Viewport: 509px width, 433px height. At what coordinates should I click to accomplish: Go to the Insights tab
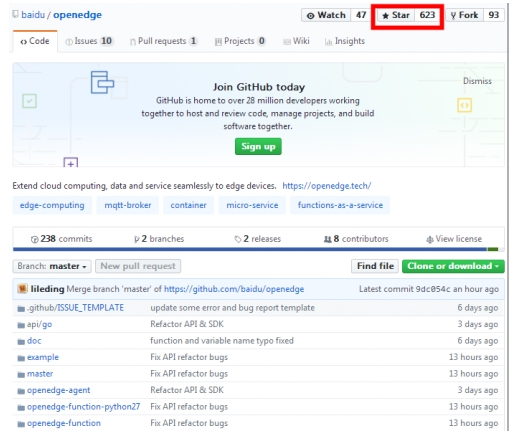pos(345,41)
